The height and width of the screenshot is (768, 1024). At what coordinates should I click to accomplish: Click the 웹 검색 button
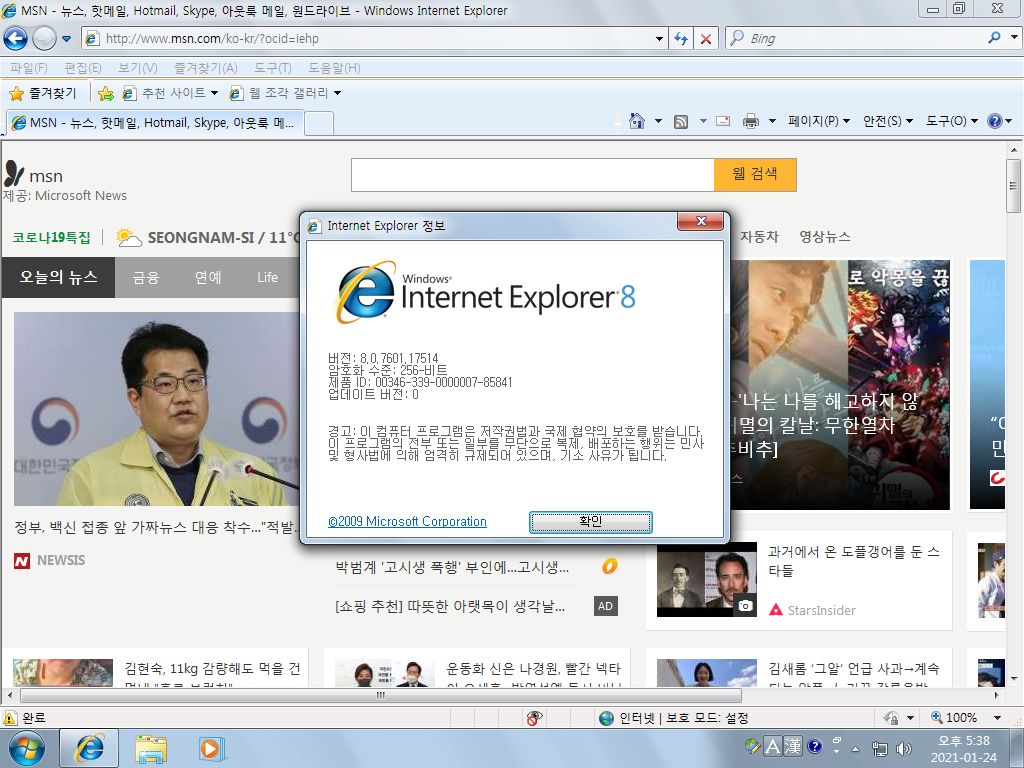[x=755, y=174]
